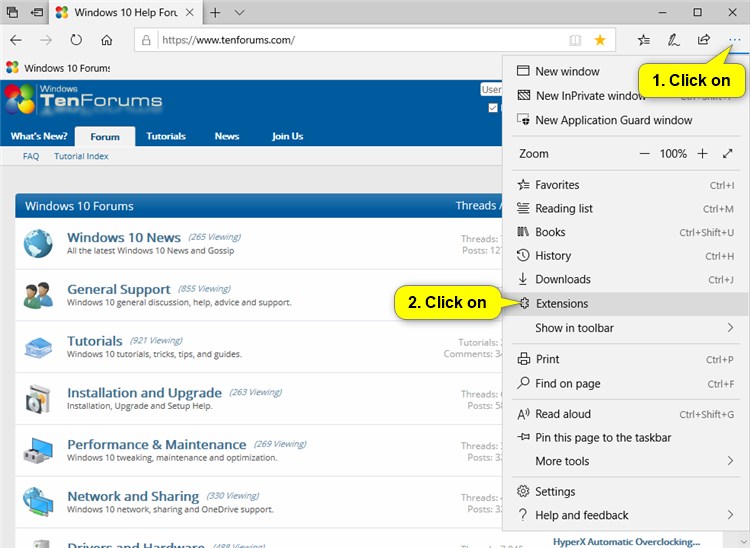Click the Network and Sharing monitors icon

pyautogui.click(x=38, y=501)
